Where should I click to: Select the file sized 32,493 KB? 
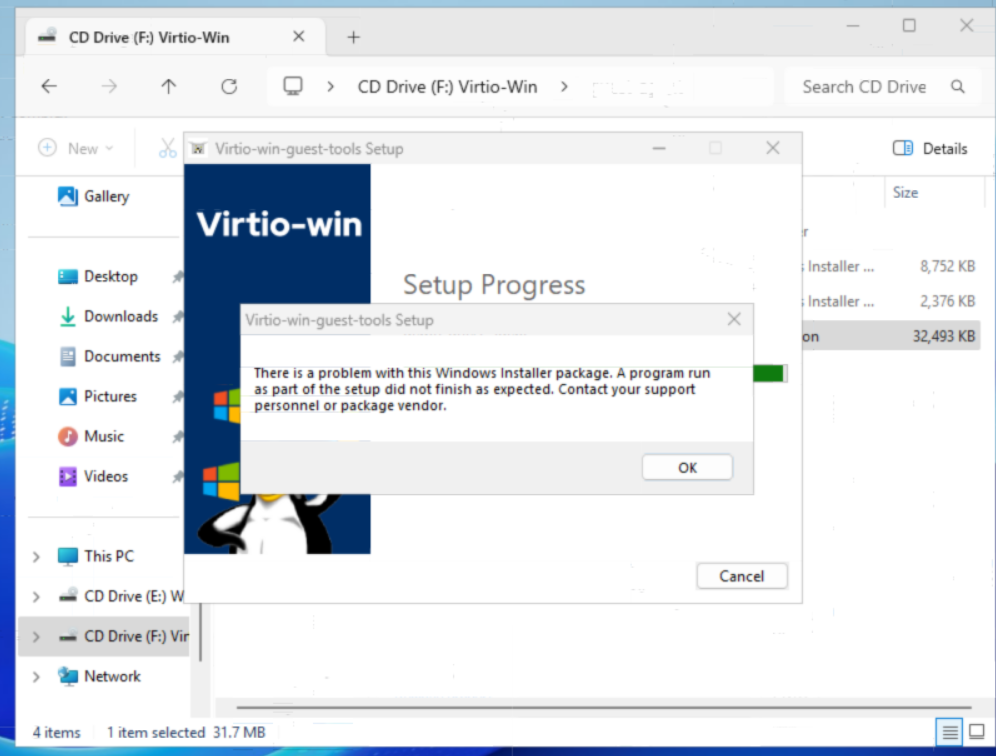click(x=891, y=336)
